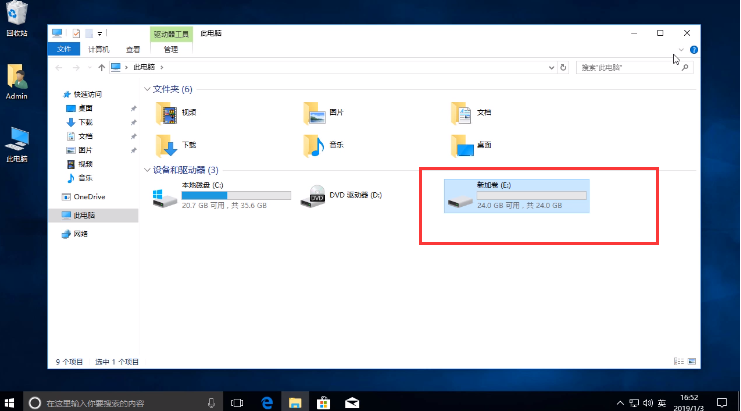Open the 视频 (Videos) folder
This screenshot has width=741, height=411.
(166, 113)
